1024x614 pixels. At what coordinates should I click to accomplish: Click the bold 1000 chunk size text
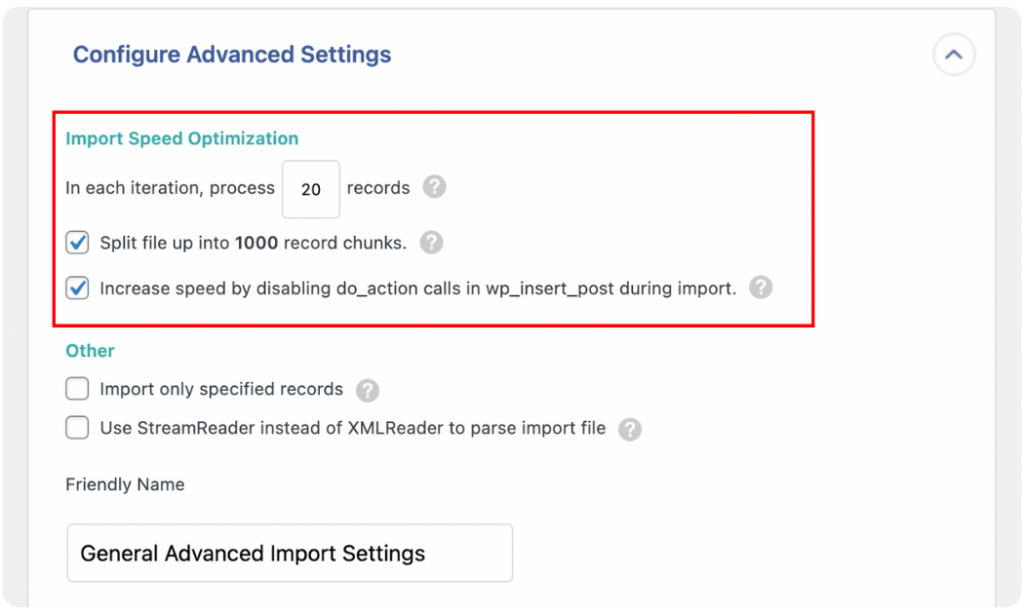254,242
